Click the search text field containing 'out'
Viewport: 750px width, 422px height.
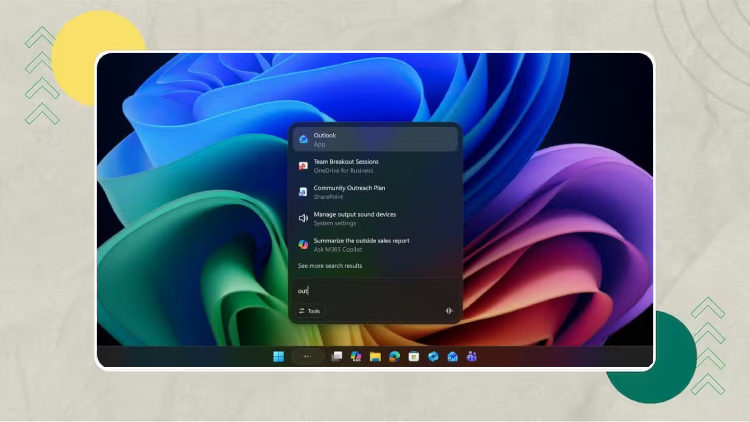point(370,291)
